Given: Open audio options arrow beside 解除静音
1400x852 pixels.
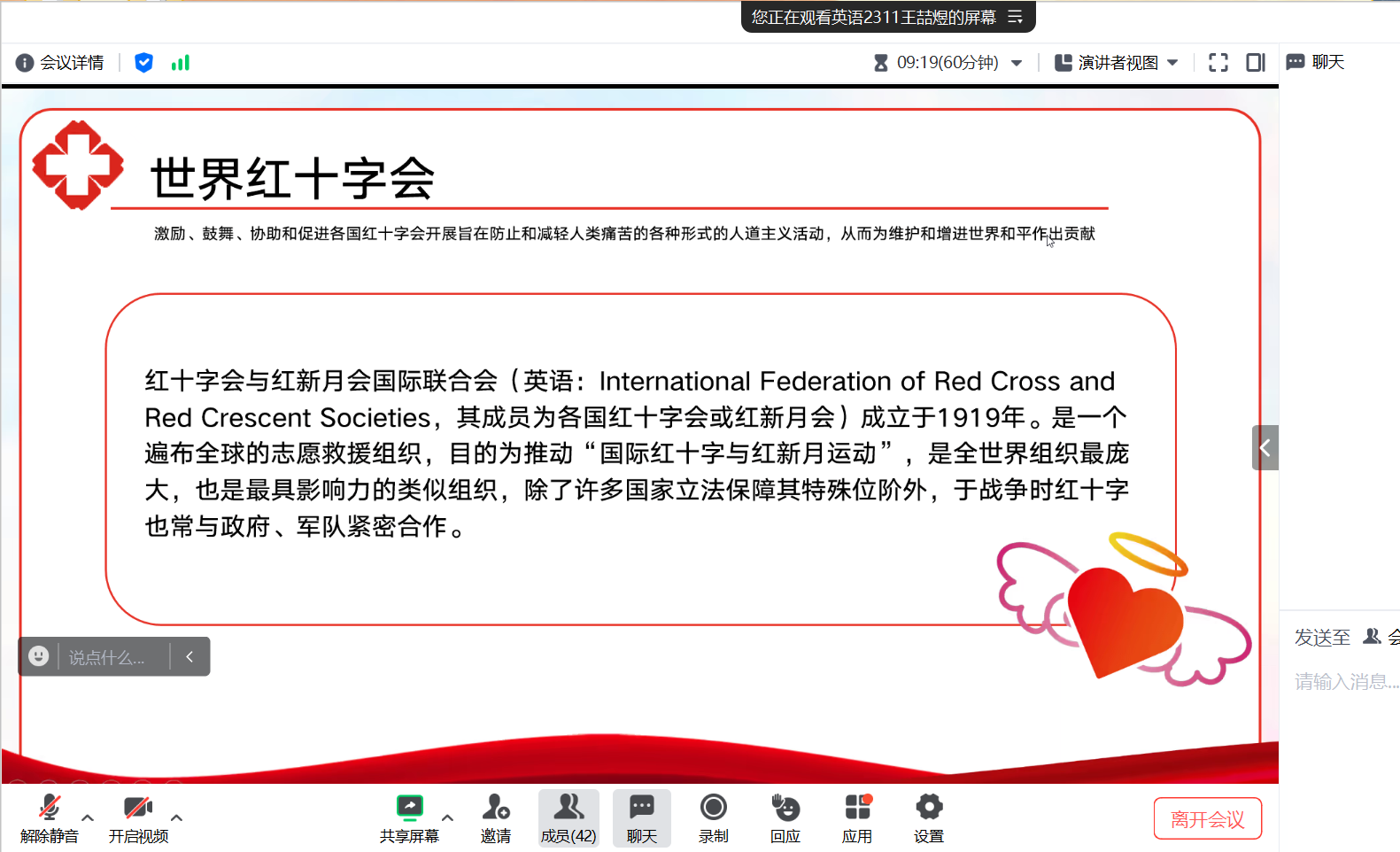Looking at the screenshot, I should click(x=88, y=817).
